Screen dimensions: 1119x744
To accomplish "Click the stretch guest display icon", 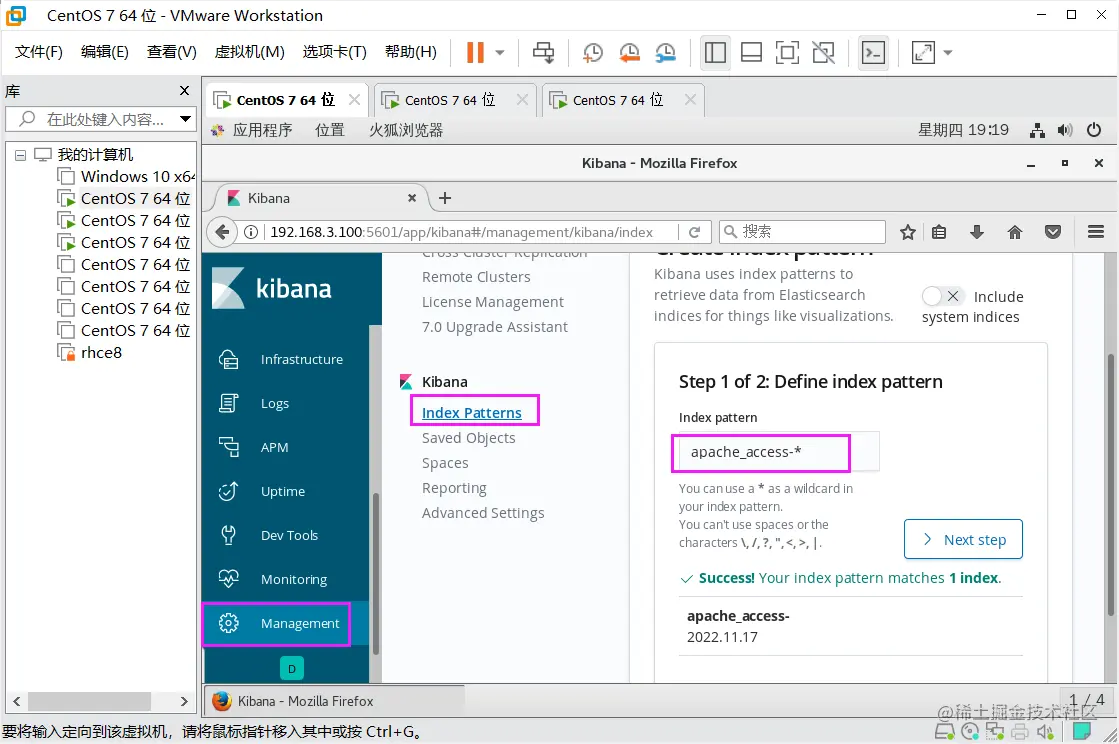I will tap(923, 52).
